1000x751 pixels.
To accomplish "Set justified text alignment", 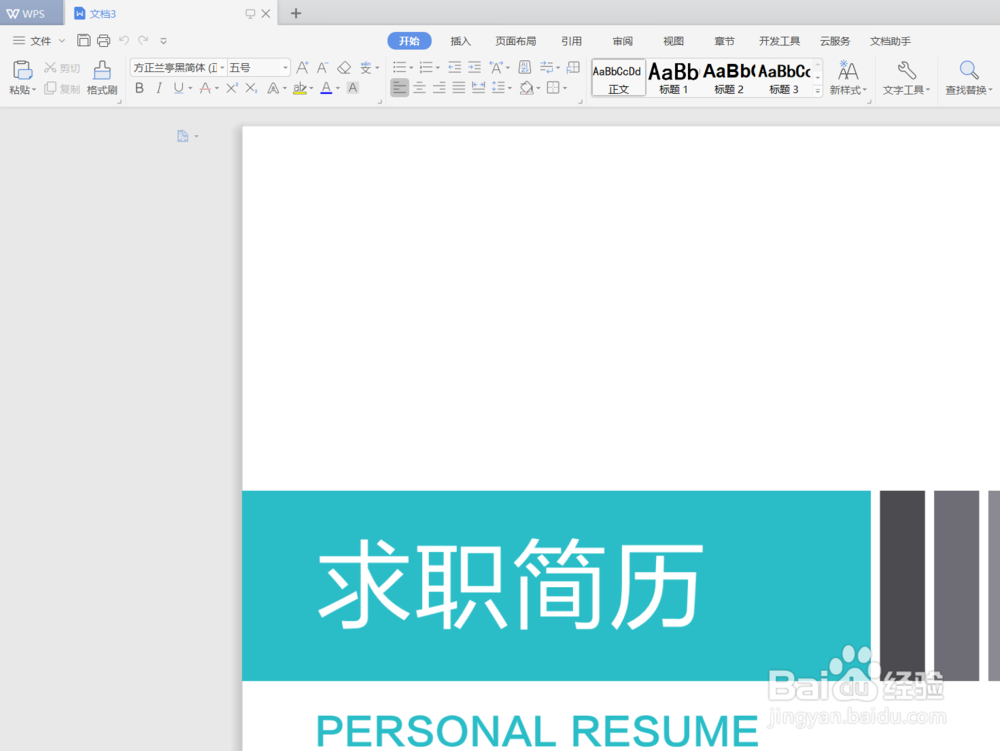I will pos(459,88).
